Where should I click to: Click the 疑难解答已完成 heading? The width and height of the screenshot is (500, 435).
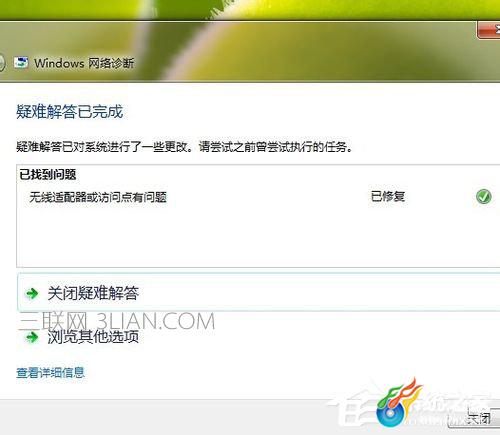point(70,111)
